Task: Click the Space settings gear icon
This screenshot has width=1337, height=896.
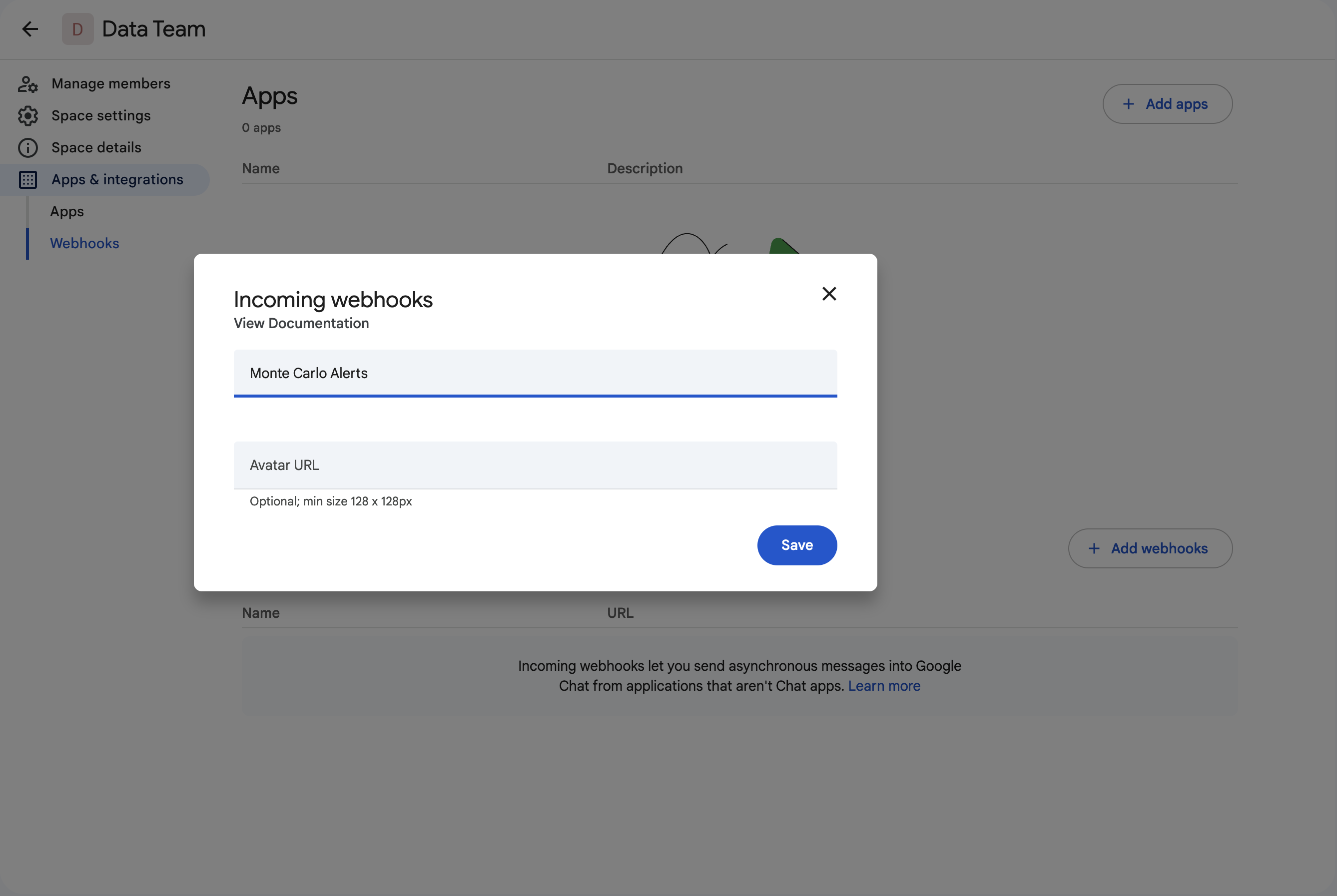Action: pos(27,116)
